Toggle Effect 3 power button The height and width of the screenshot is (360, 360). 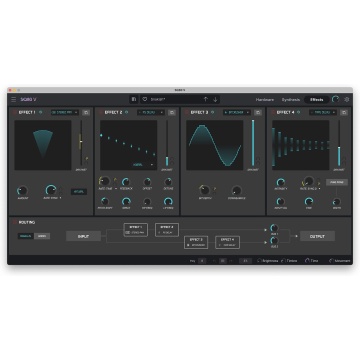coord(187,112)
